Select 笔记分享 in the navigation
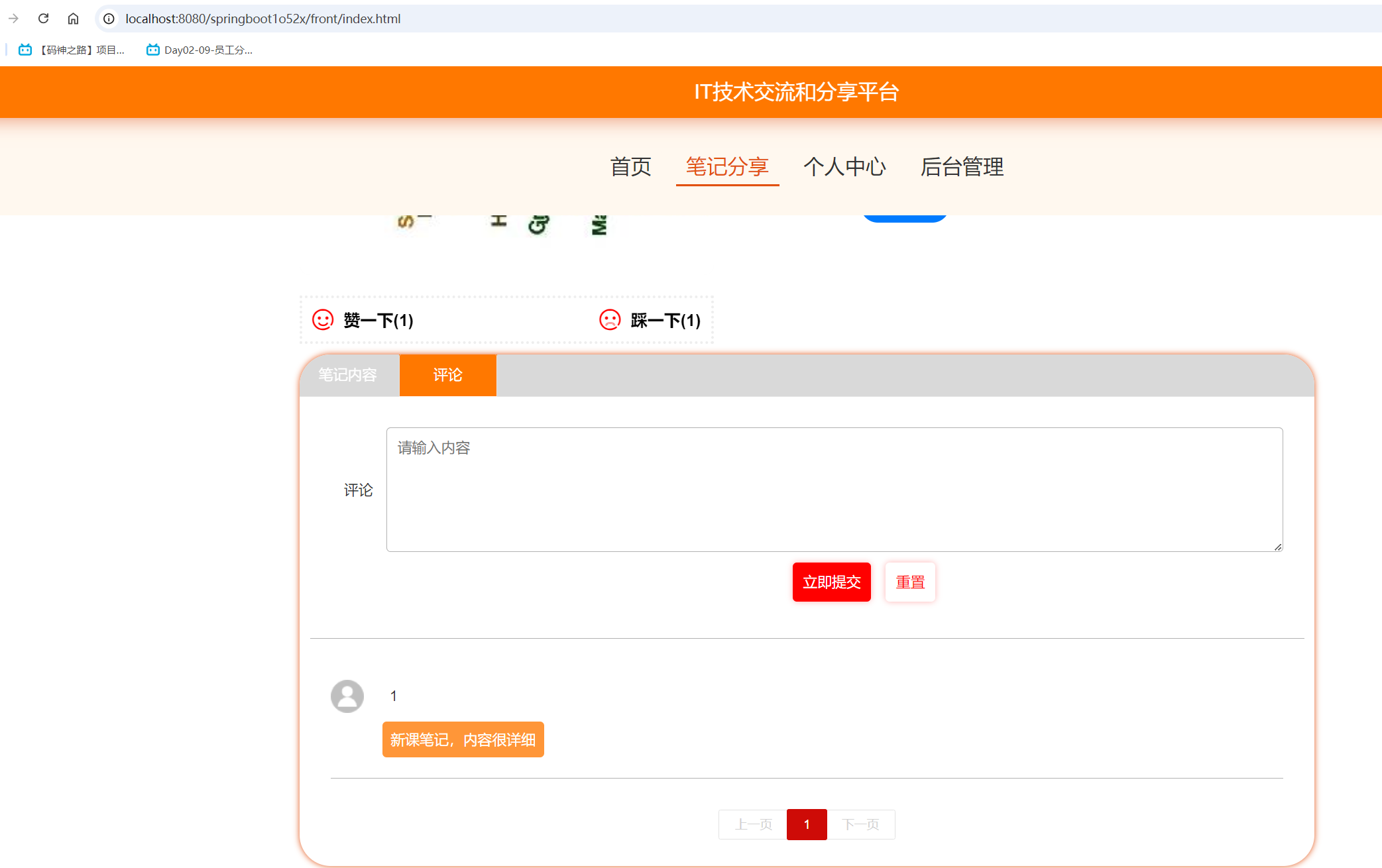 click(727, 168)
